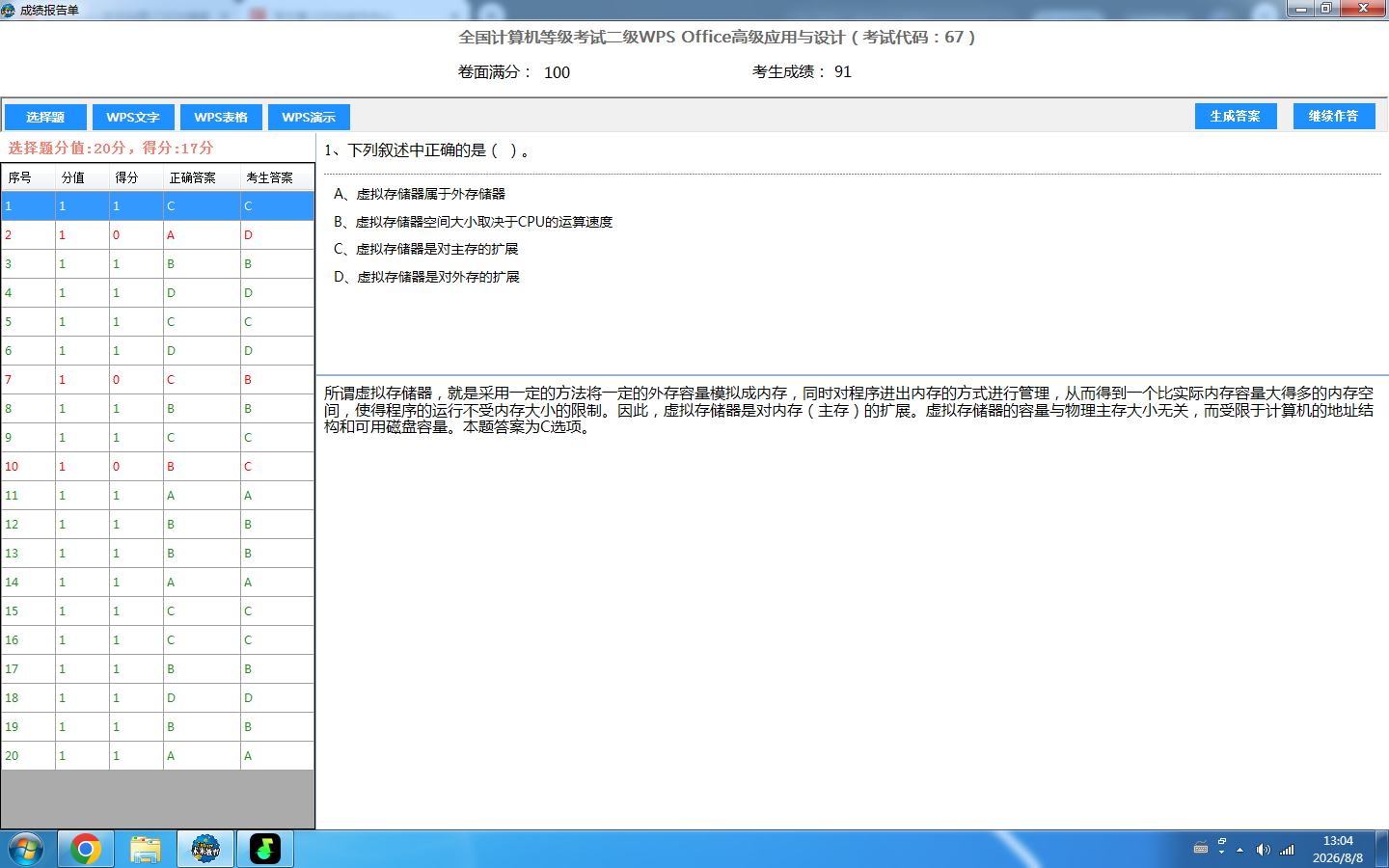Select question 13 row in the score list

coord(157,553)
